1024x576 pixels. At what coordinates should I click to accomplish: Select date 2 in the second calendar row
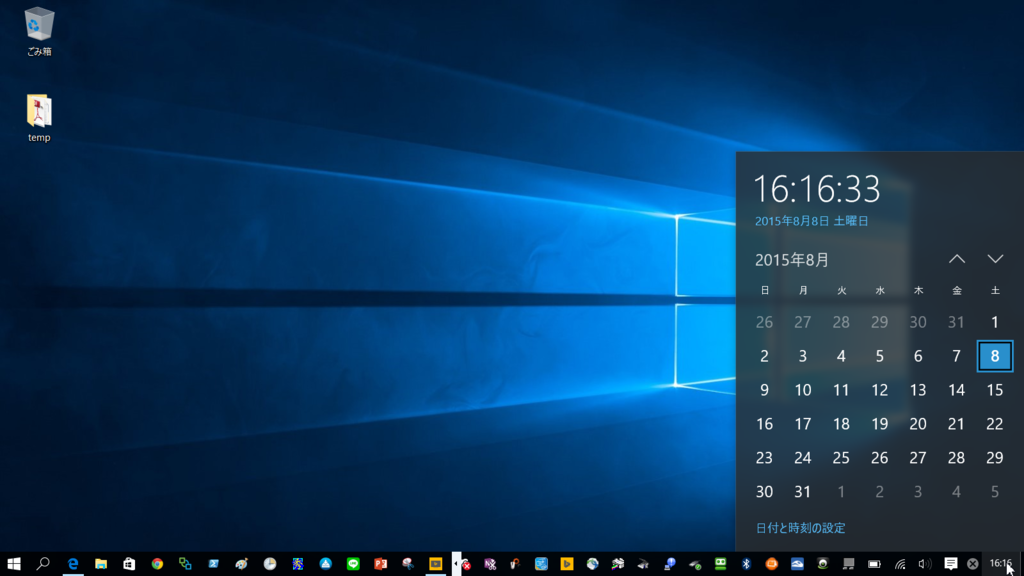coord(764,356)
